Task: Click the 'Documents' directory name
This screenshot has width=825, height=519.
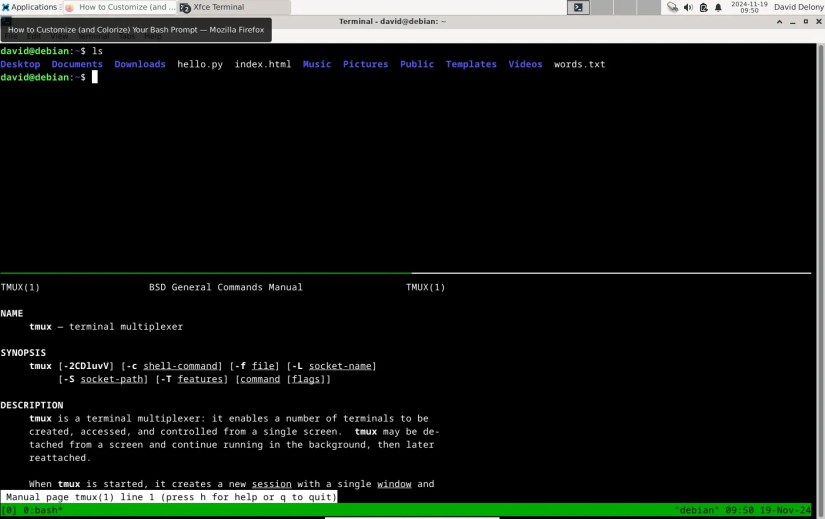Action: tap(77, 64)
